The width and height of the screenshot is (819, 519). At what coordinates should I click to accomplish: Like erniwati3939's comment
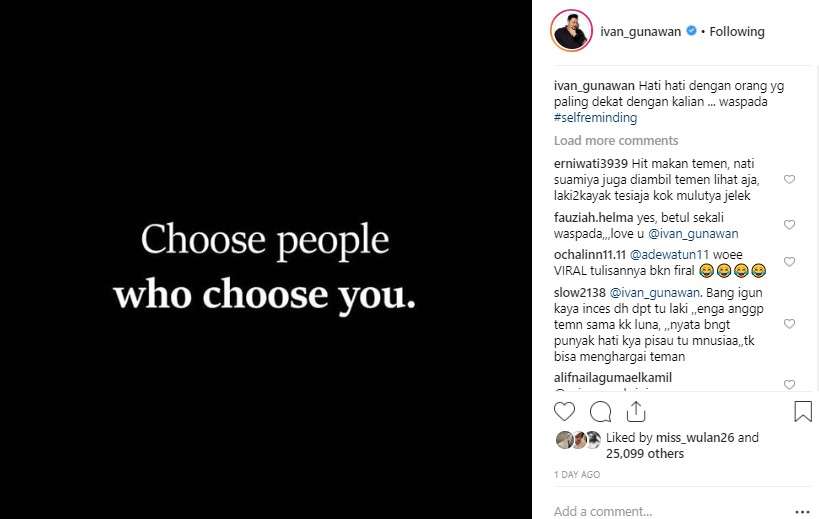789,180
